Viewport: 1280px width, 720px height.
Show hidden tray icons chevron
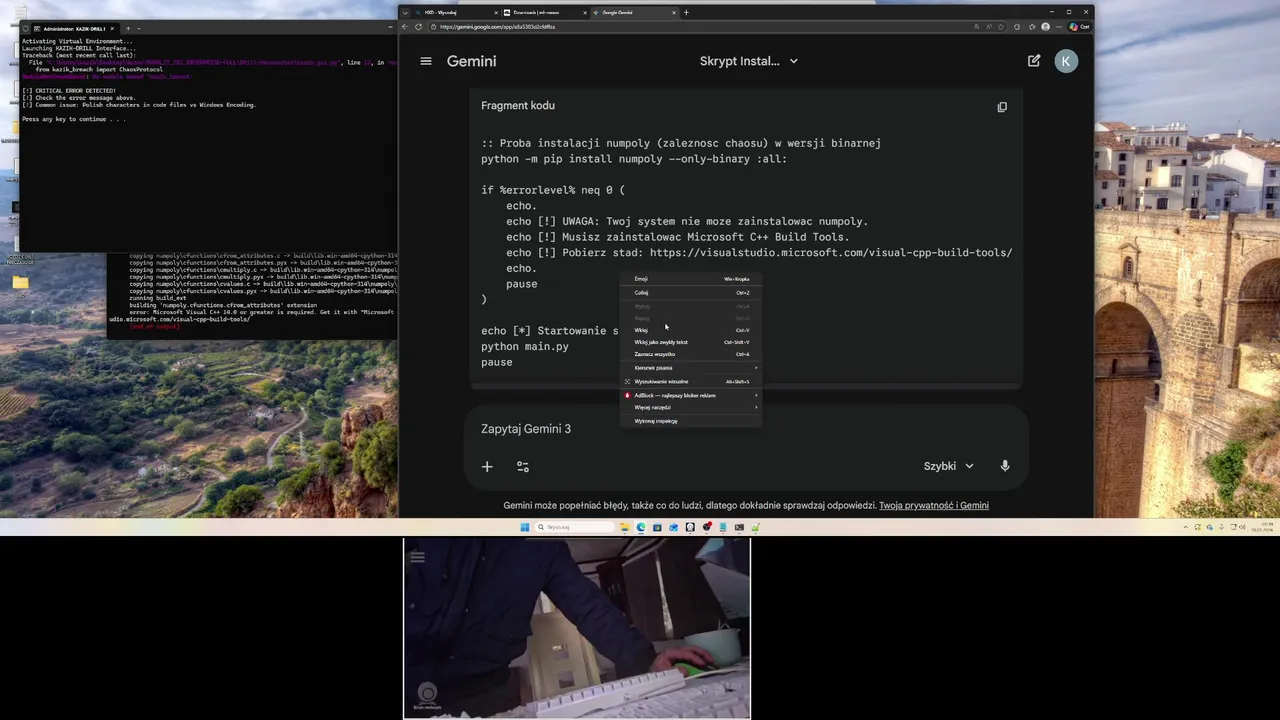click(x=1186, y=527)
